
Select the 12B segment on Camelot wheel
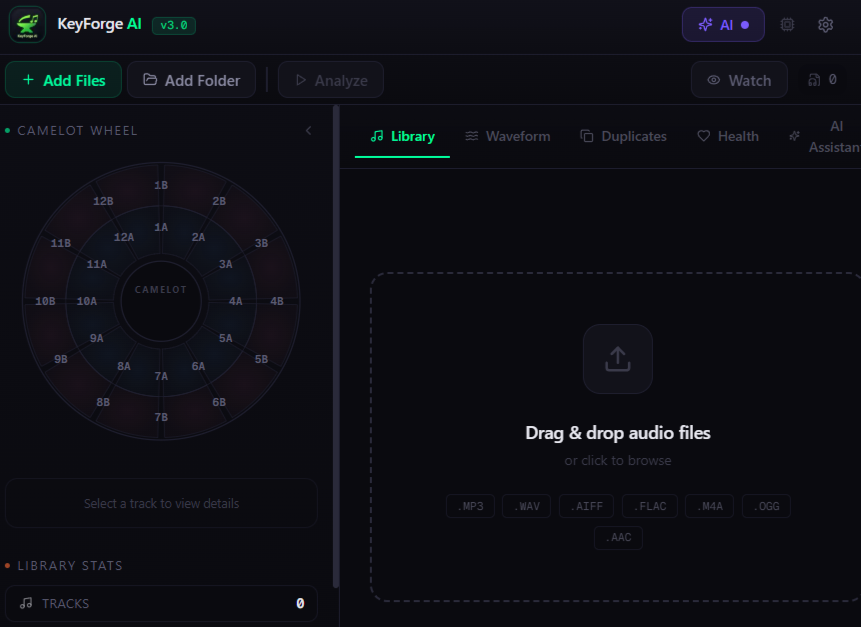point(103,201)
